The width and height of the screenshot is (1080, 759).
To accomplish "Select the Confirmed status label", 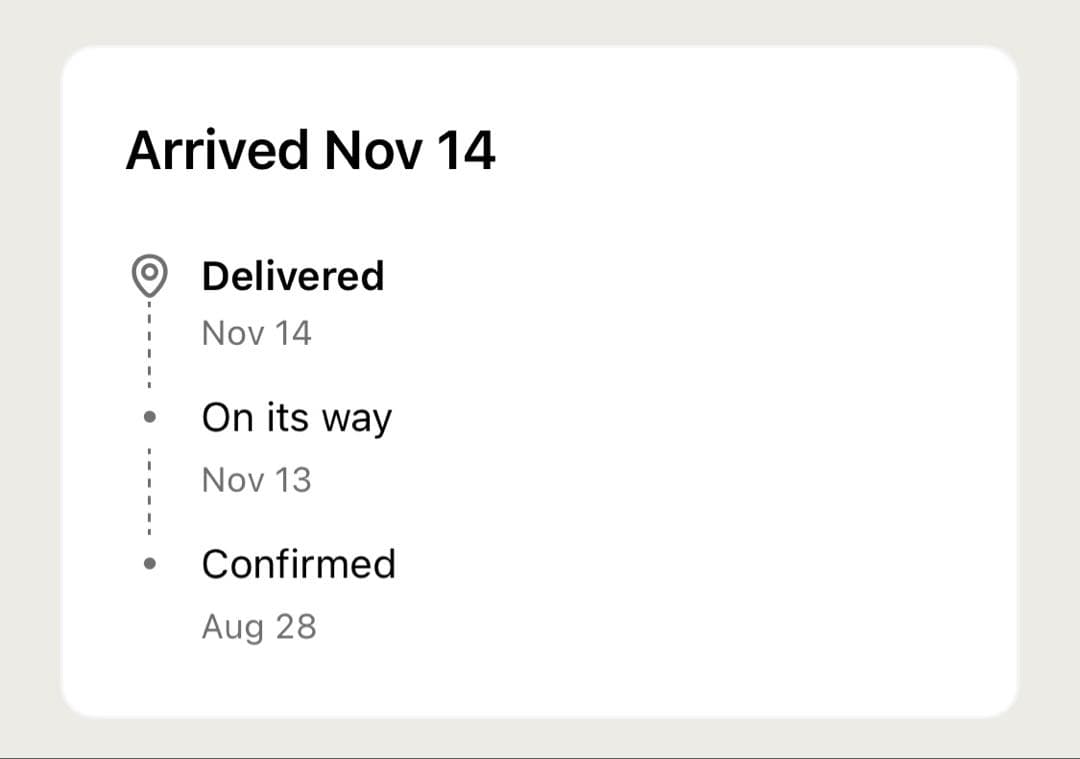I will coord(298,564).
